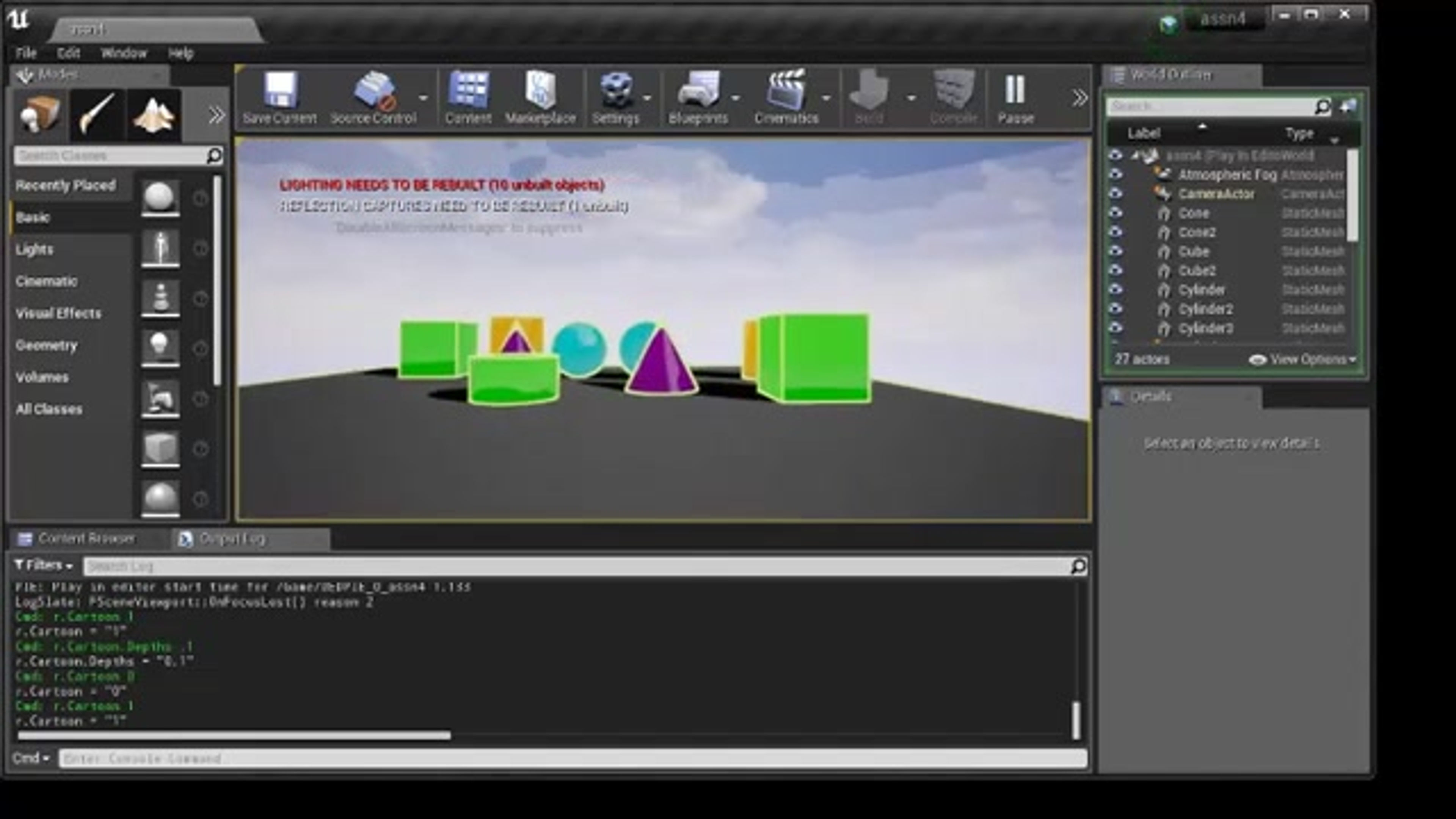
Task: Open the Marketplace toolbar icon
Action: [x=540, y=91]
